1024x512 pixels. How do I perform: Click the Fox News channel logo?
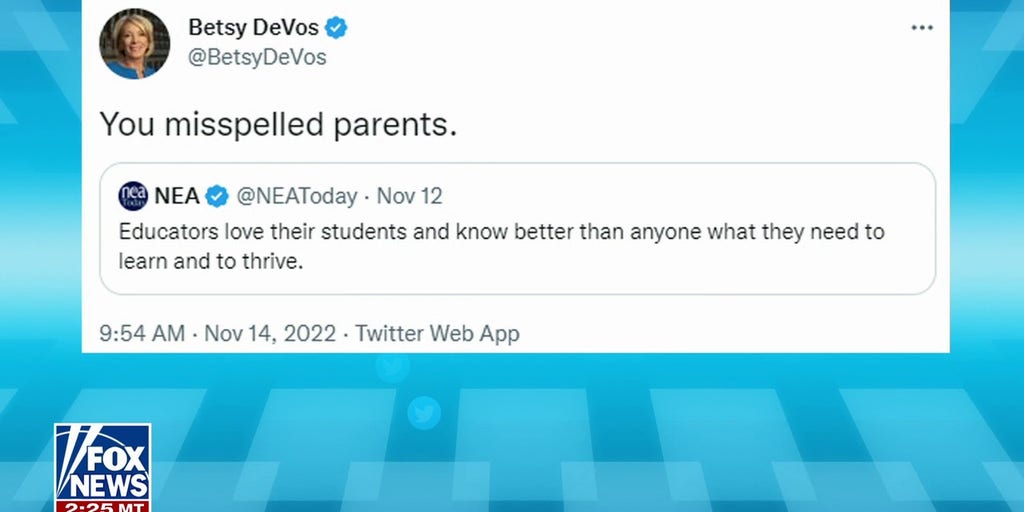pyautogui.click(x=102, y=464)
